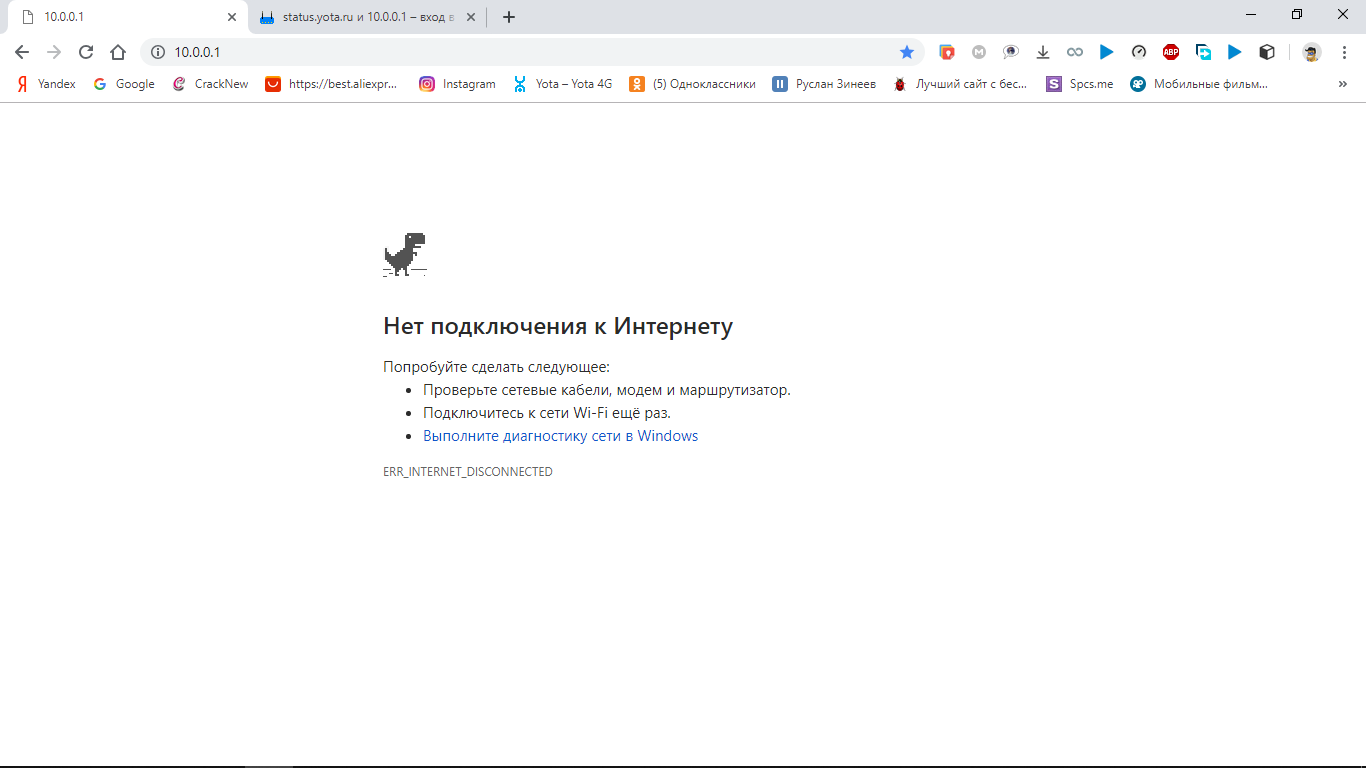Open the Instagram bookmark
The image size is (1366, 768).
point(457,84)
